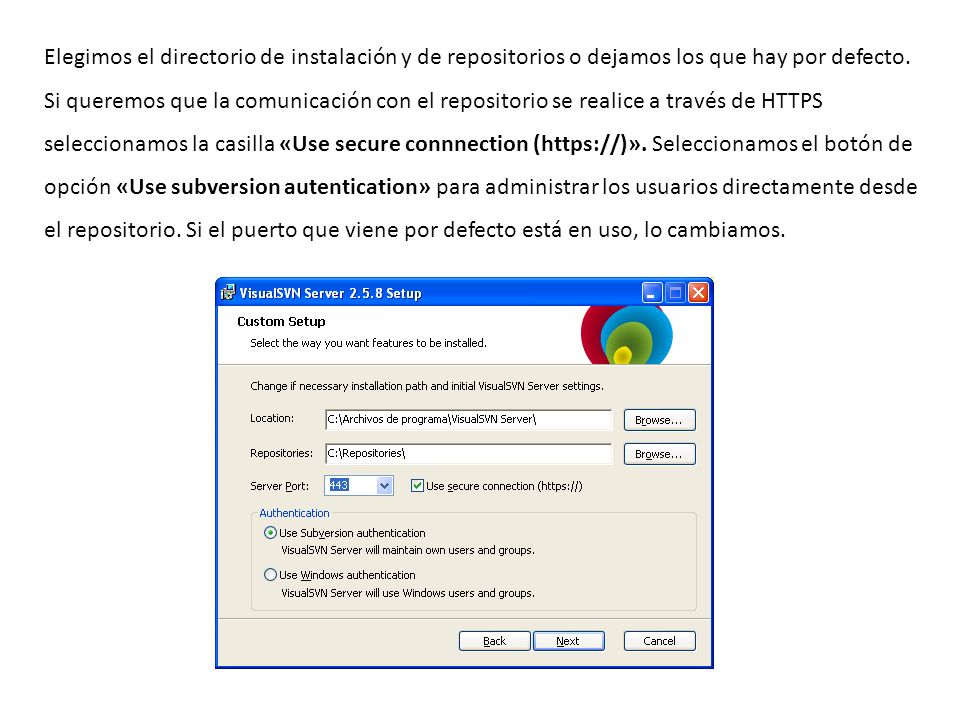This screenshot has width=960, height=720.
Task: Open the Server Port dropdown arrow
Action: coord(384,486)
